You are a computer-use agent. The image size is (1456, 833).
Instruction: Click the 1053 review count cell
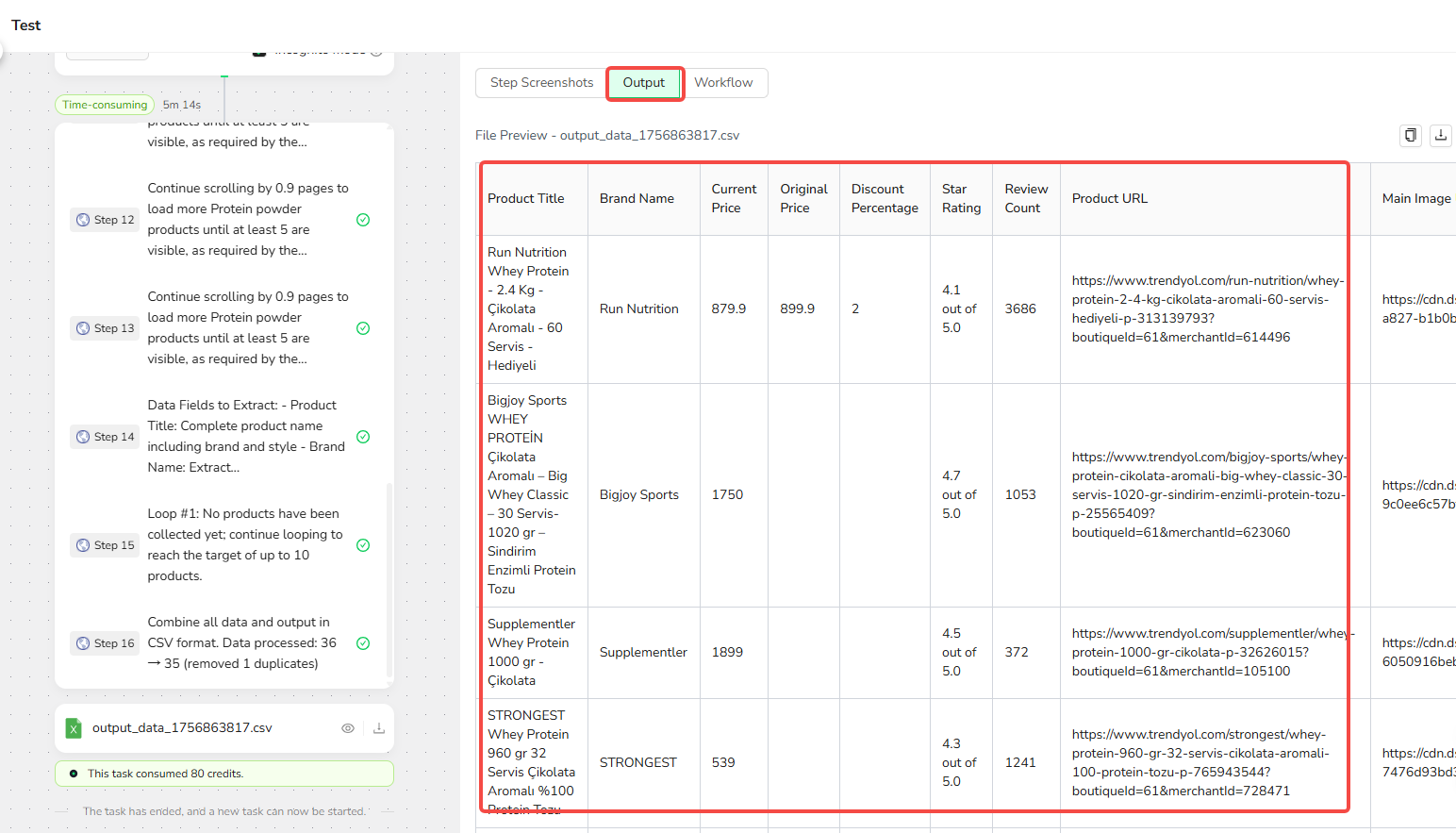tap(1027, 495)
